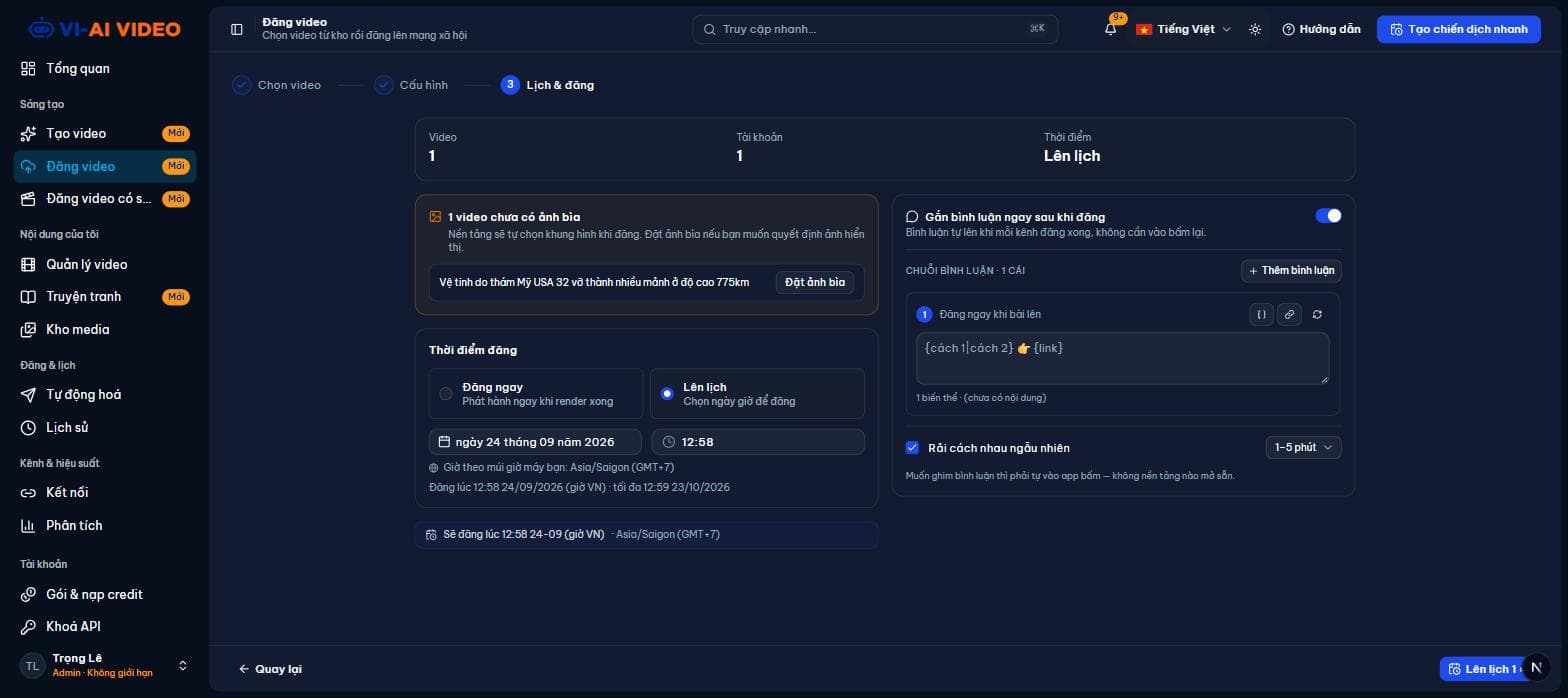The image size is (1568, 698).
Task: Select the Lịch & đăng step
Action: [x=548, y=85]
